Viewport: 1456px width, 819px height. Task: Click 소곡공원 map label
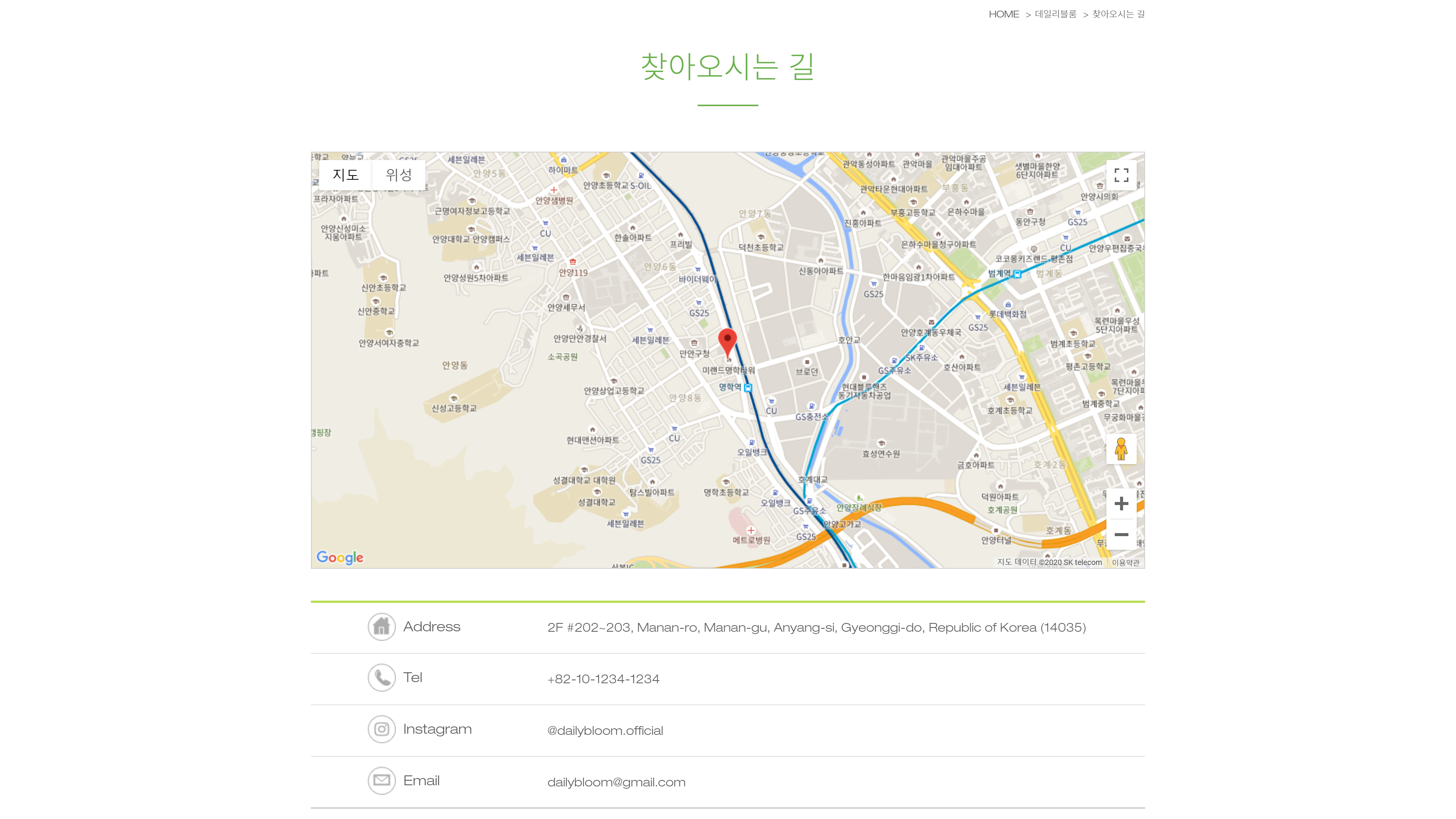click(x=562, y=357)
